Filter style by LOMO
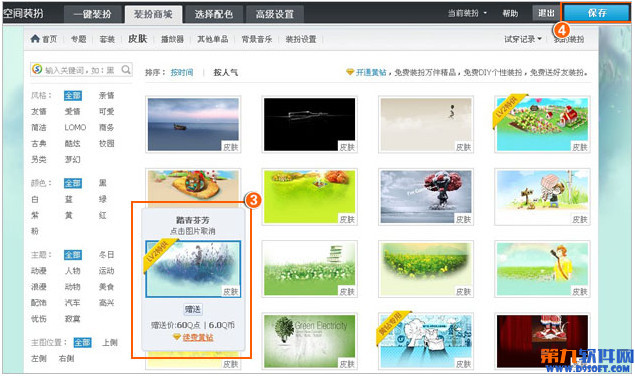The height and width of the screenshot is (376, 635). click(x=75, y=127)
